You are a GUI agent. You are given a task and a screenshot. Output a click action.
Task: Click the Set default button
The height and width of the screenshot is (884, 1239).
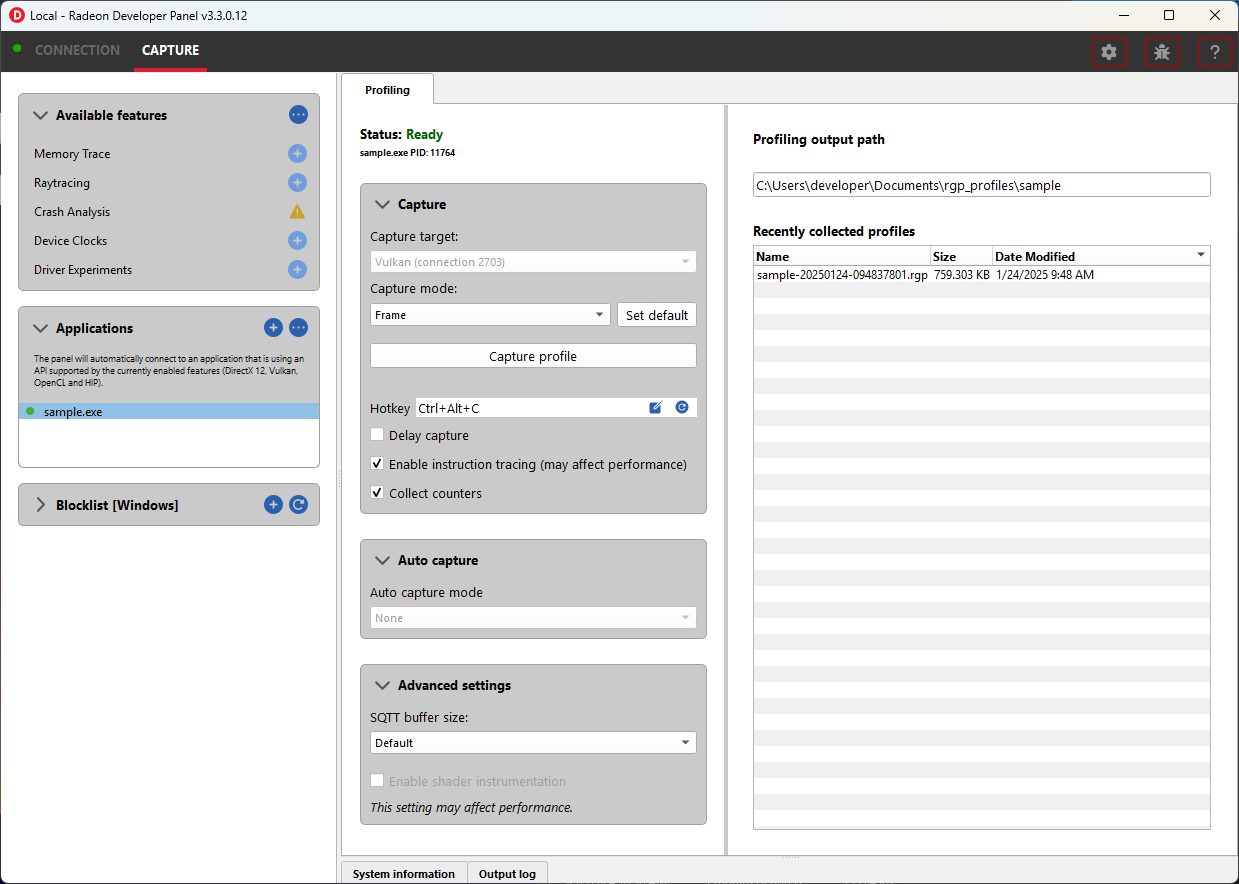pyautogui.click(x=656, y=315)
